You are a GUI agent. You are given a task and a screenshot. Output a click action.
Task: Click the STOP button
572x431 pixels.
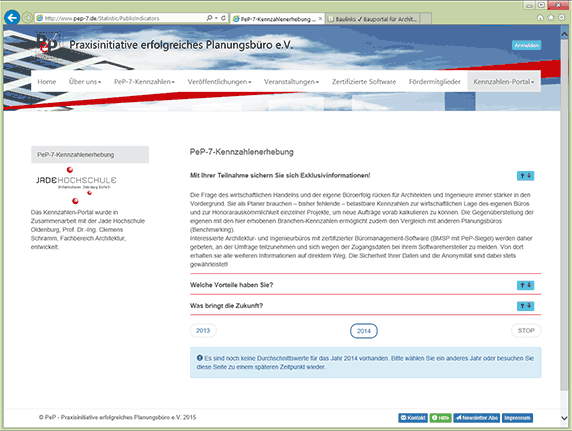click(x=526, y=331)
